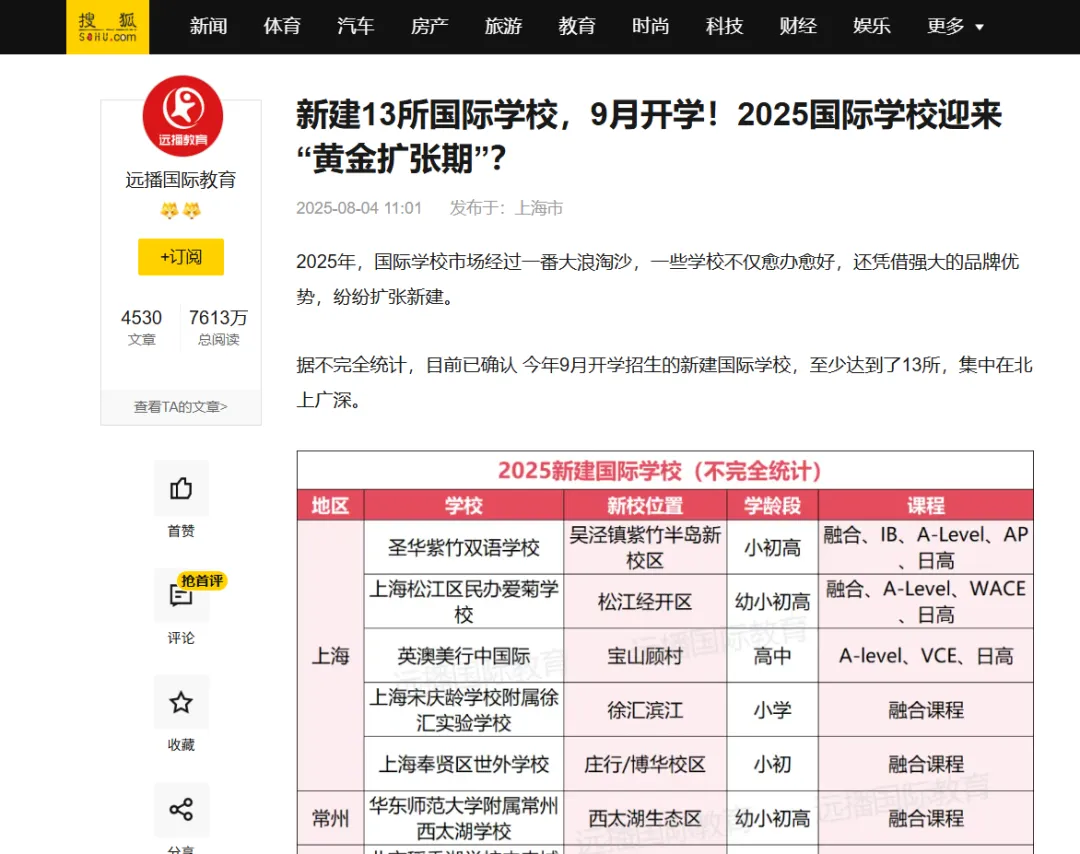Click the 小初 age-stage cell

[772, 764]
